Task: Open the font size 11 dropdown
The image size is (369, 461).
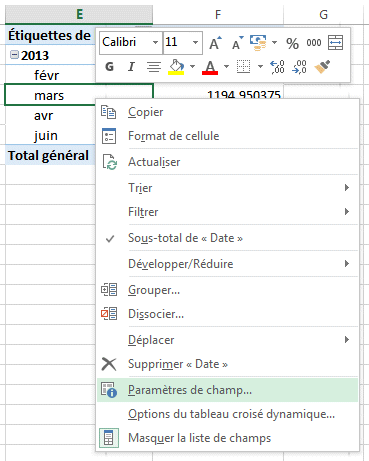Action: coord(195,42)
